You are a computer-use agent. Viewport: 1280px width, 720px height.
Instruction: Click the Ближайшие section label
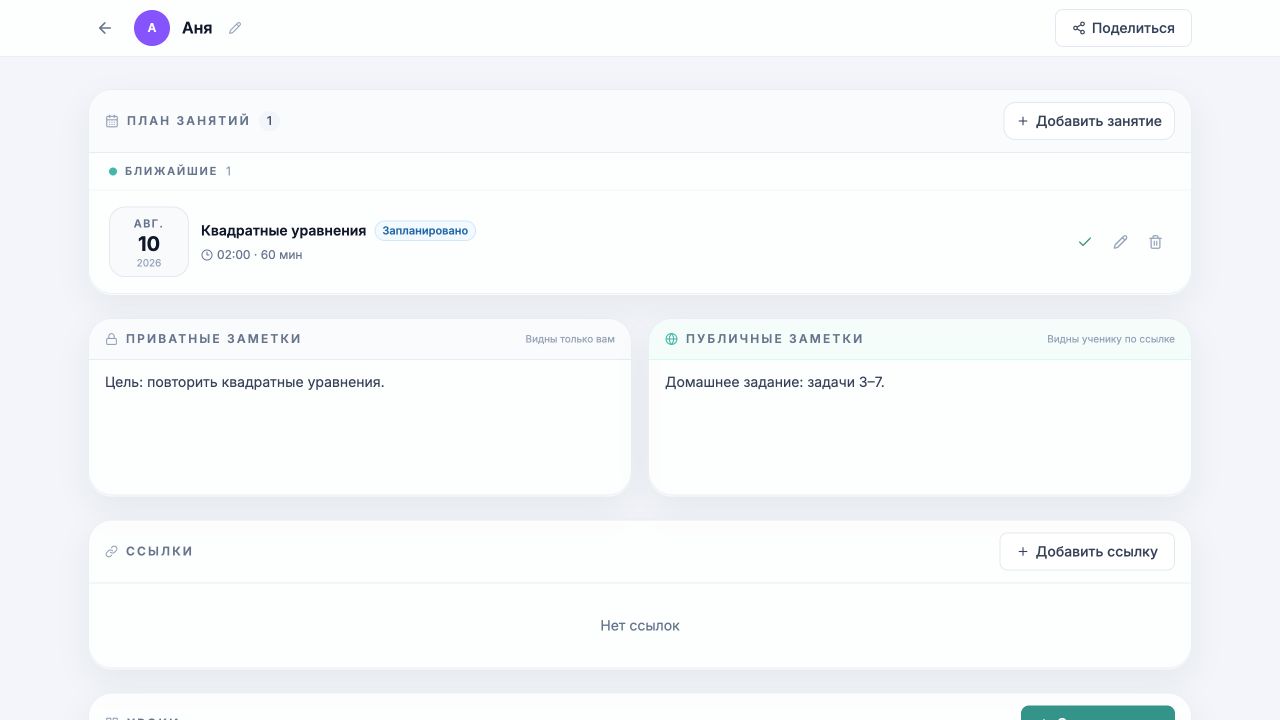[171, 171]
